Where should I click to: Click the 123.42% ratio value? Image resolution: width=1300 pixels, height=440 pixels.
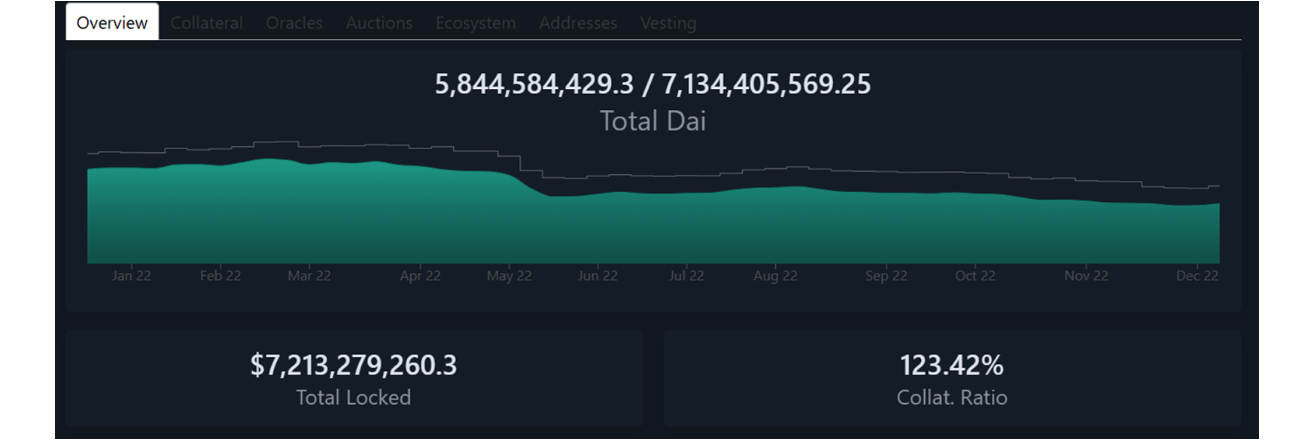pos(951,366)
